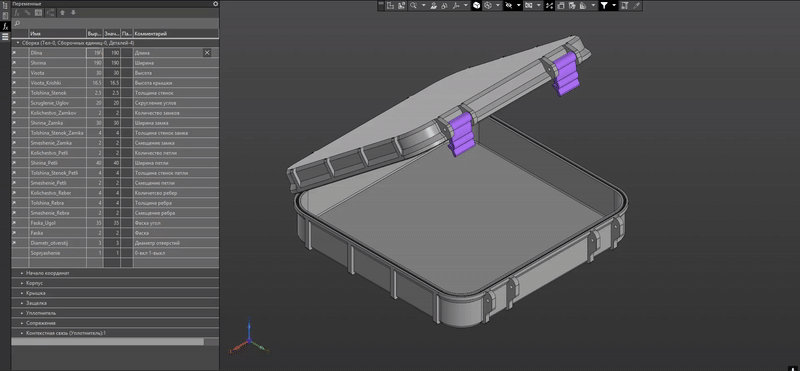Click the move-down arrow in the Переменные toolbar
This screenshot has width=800, height=371.
click(x=73, y=13)
